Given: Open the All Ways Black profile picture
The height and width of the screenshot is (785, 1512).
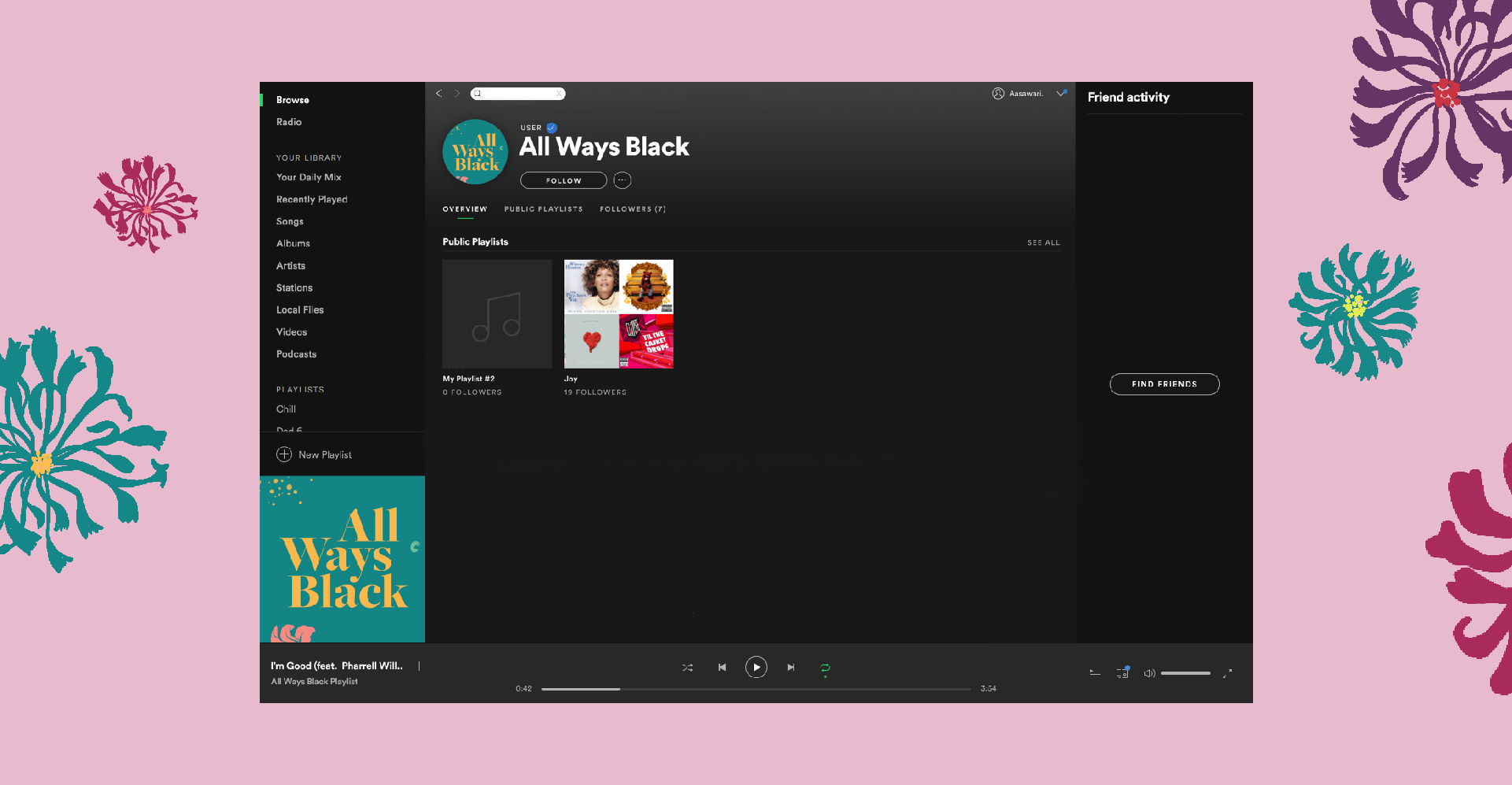Looking at the screenshot, I should click(x=475, y=152).
